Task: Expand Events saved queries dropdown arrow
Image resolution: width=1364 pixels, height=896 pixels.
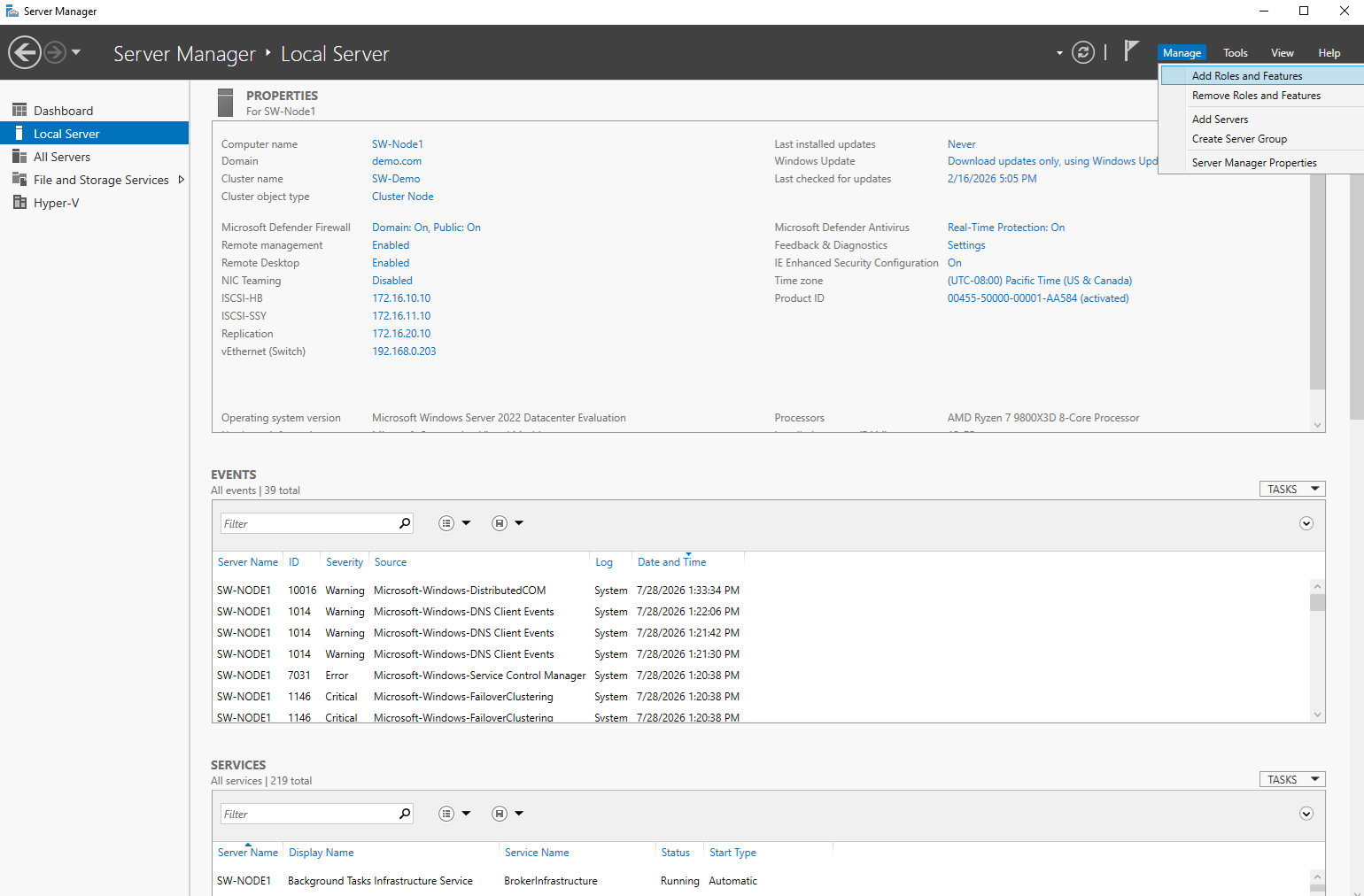Action: tap(519, 523)
